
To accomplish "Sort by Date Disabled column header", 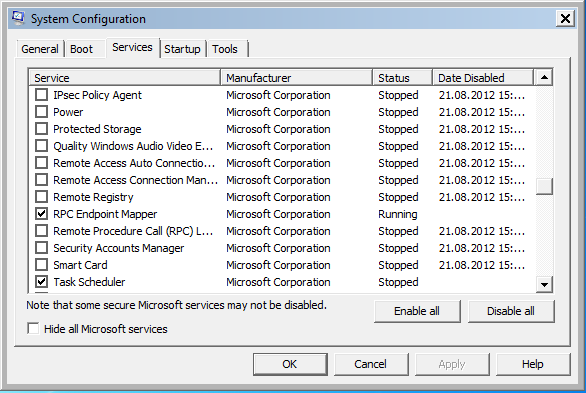I will point(483,78).
